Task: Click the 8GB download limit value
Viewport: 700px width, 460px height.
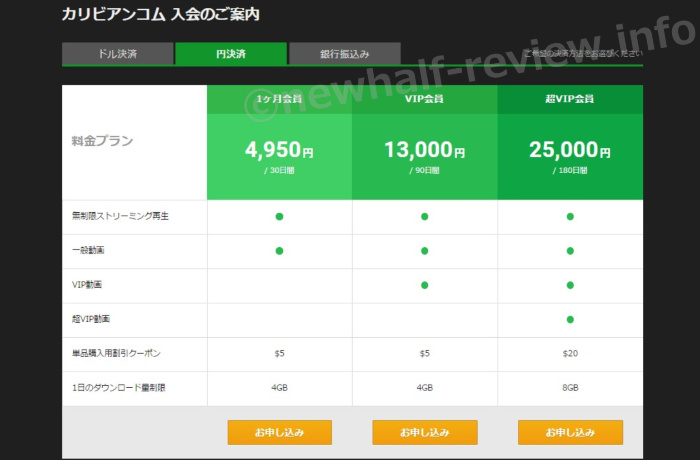Action: click(x=570, y=388)
